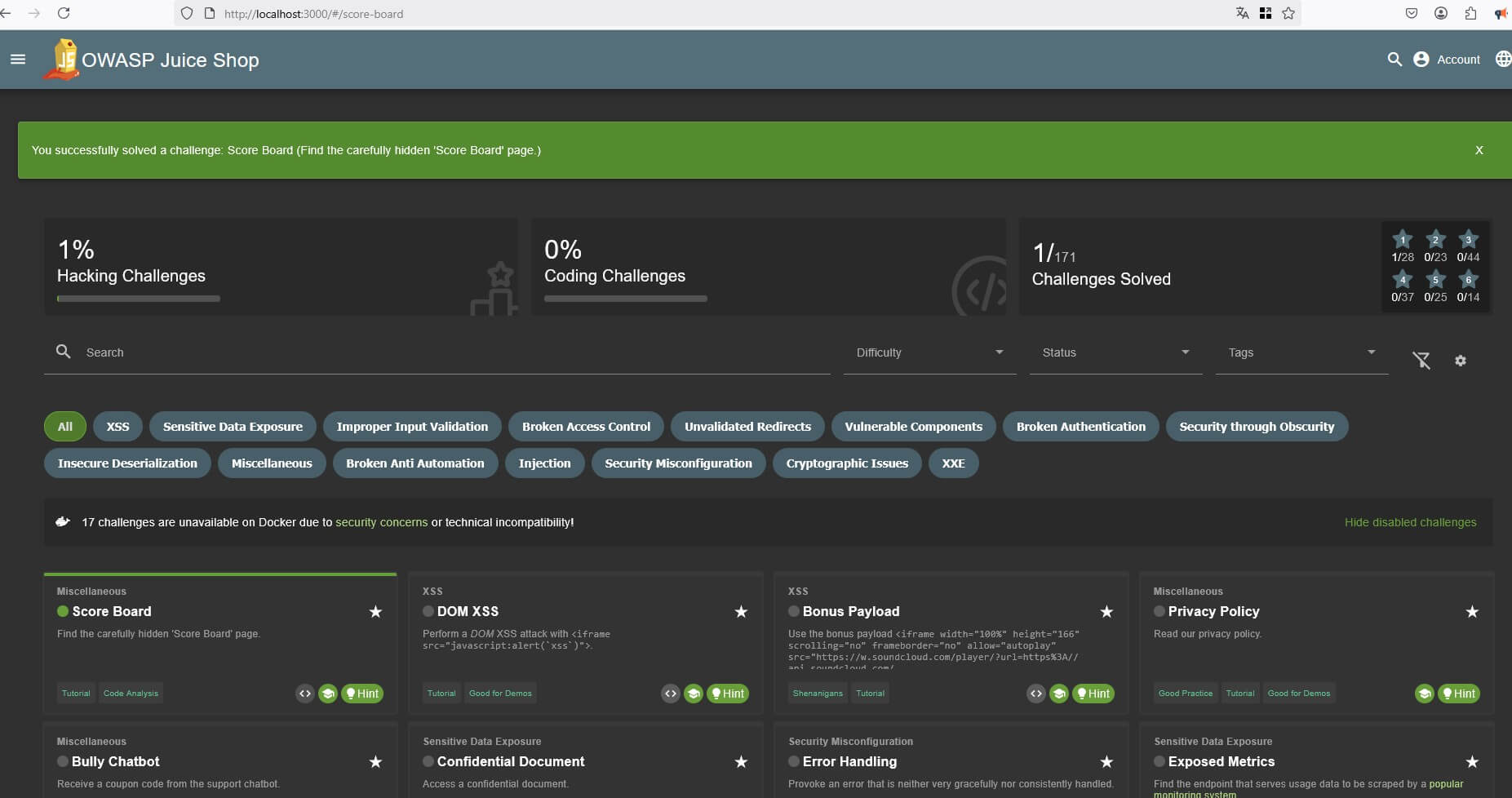Select the All category chip
The image size is (1512, 798).
(65, 427)
